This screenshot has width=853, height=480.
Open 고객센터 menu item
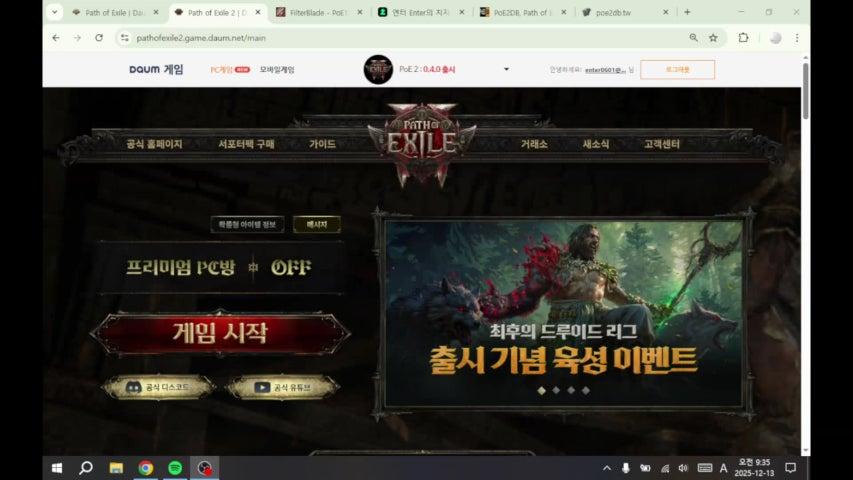click(x=662, y=144)
